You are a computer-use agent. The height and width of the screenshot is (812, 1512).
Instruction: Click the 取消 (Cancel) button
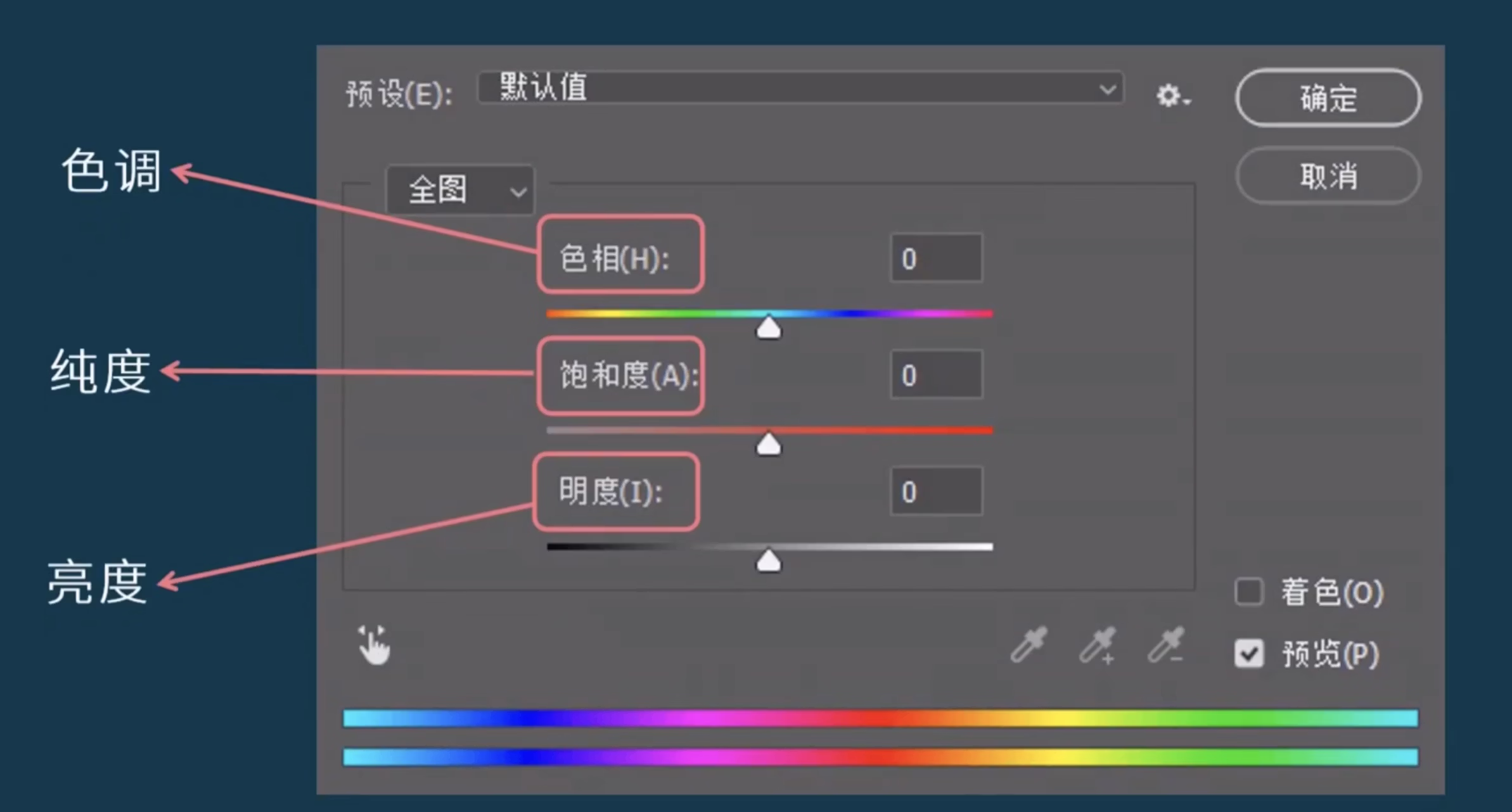click(x=1328, y=175)
